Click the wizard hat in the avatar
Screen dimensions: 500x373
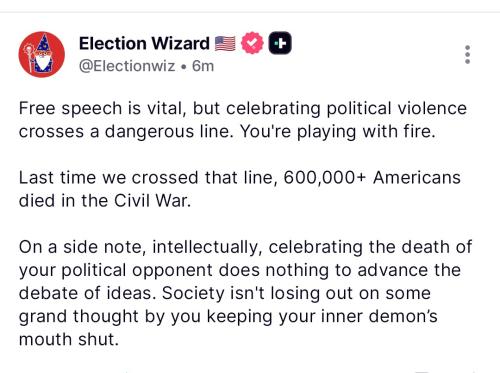click(44, 43)
